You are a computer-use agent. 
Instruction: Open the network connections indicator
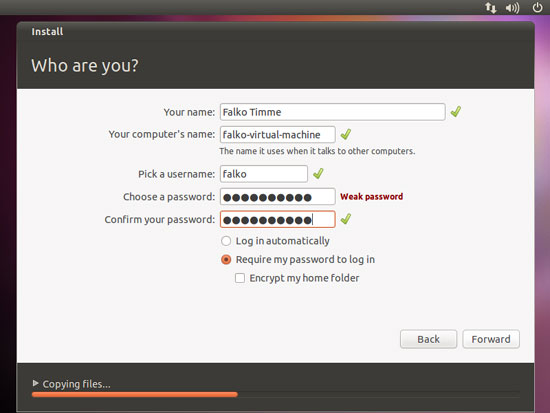click(x=491, y=7)
